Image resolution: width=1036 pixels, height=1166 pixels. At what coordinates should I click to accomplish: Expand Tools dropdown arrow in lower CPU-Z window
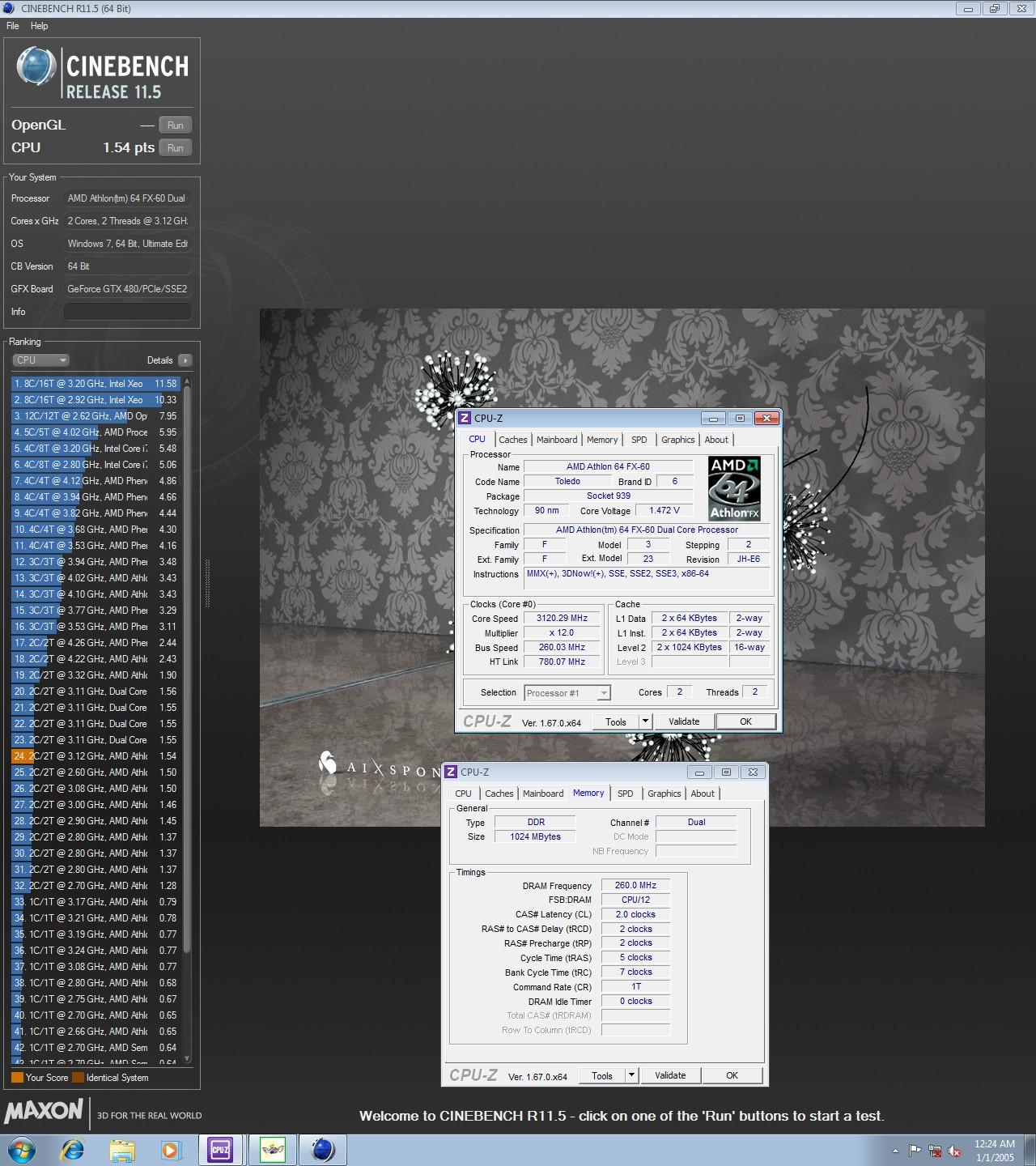(631, 1076)
